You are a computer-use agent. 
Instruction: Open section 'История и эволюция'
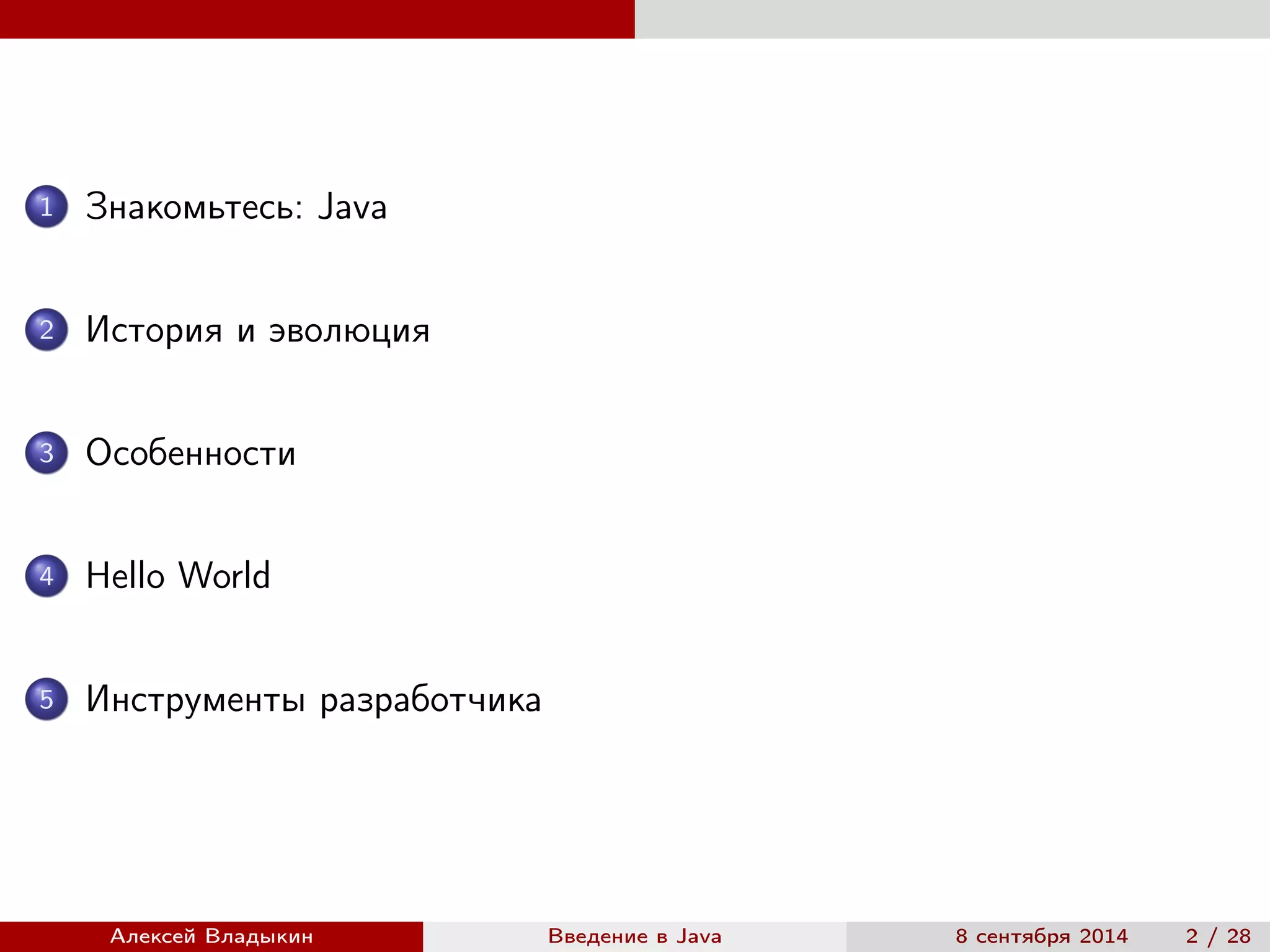click(x=257, y=330)
